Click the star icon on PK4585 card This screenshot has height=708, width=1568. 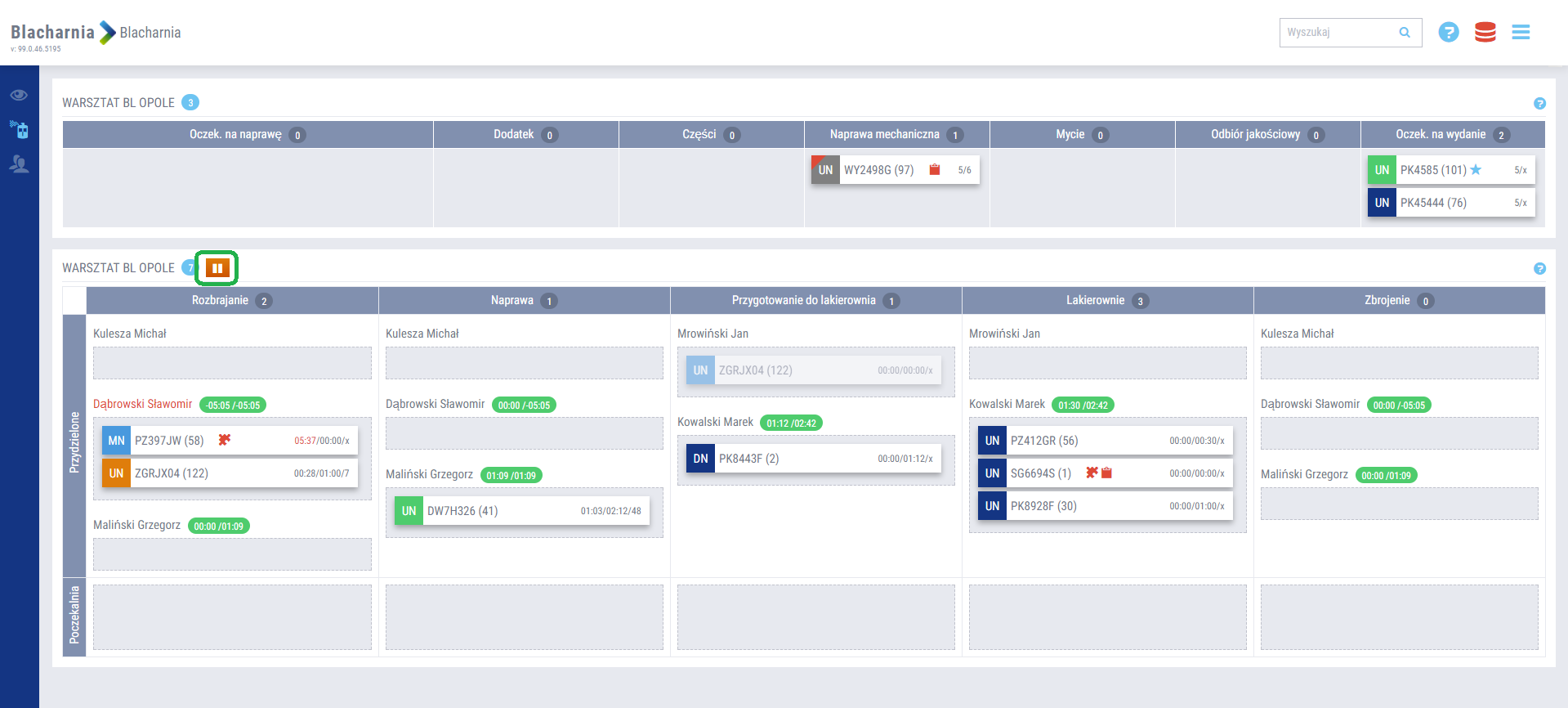click(x=1476, y=170)
